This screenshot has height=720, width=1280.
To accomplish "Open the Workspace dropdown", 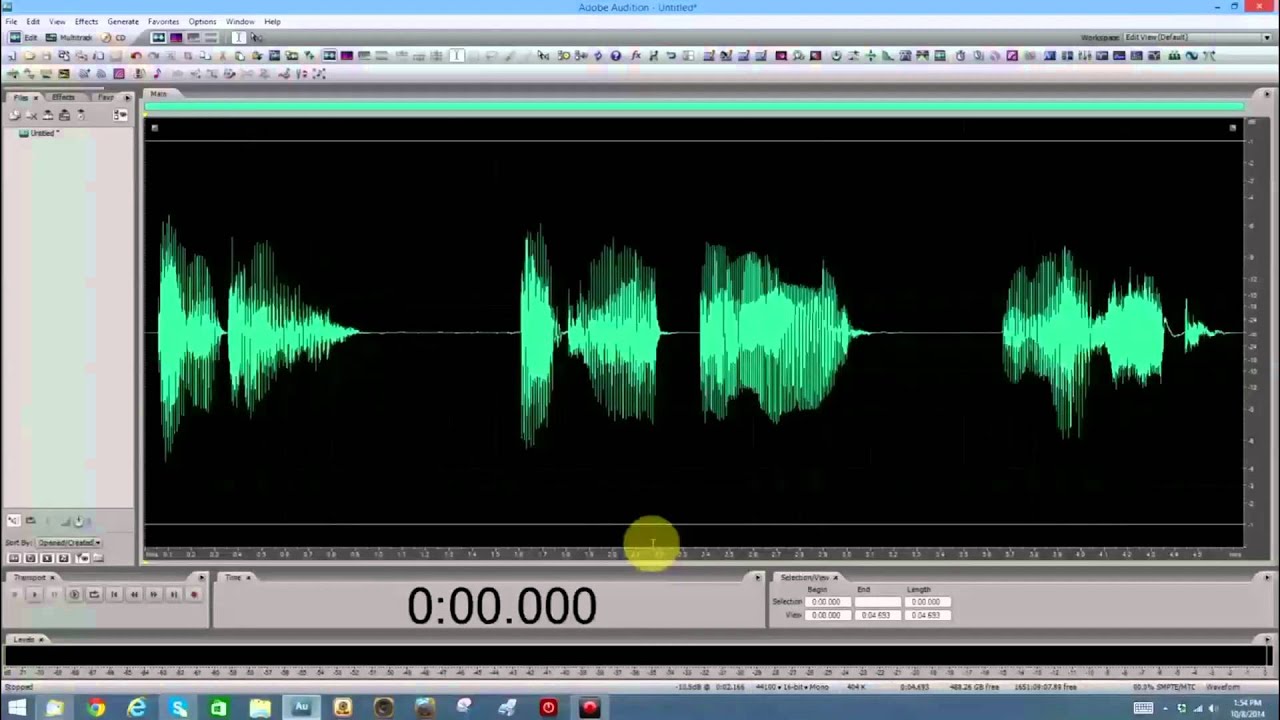I will [x=1196, y=37].
